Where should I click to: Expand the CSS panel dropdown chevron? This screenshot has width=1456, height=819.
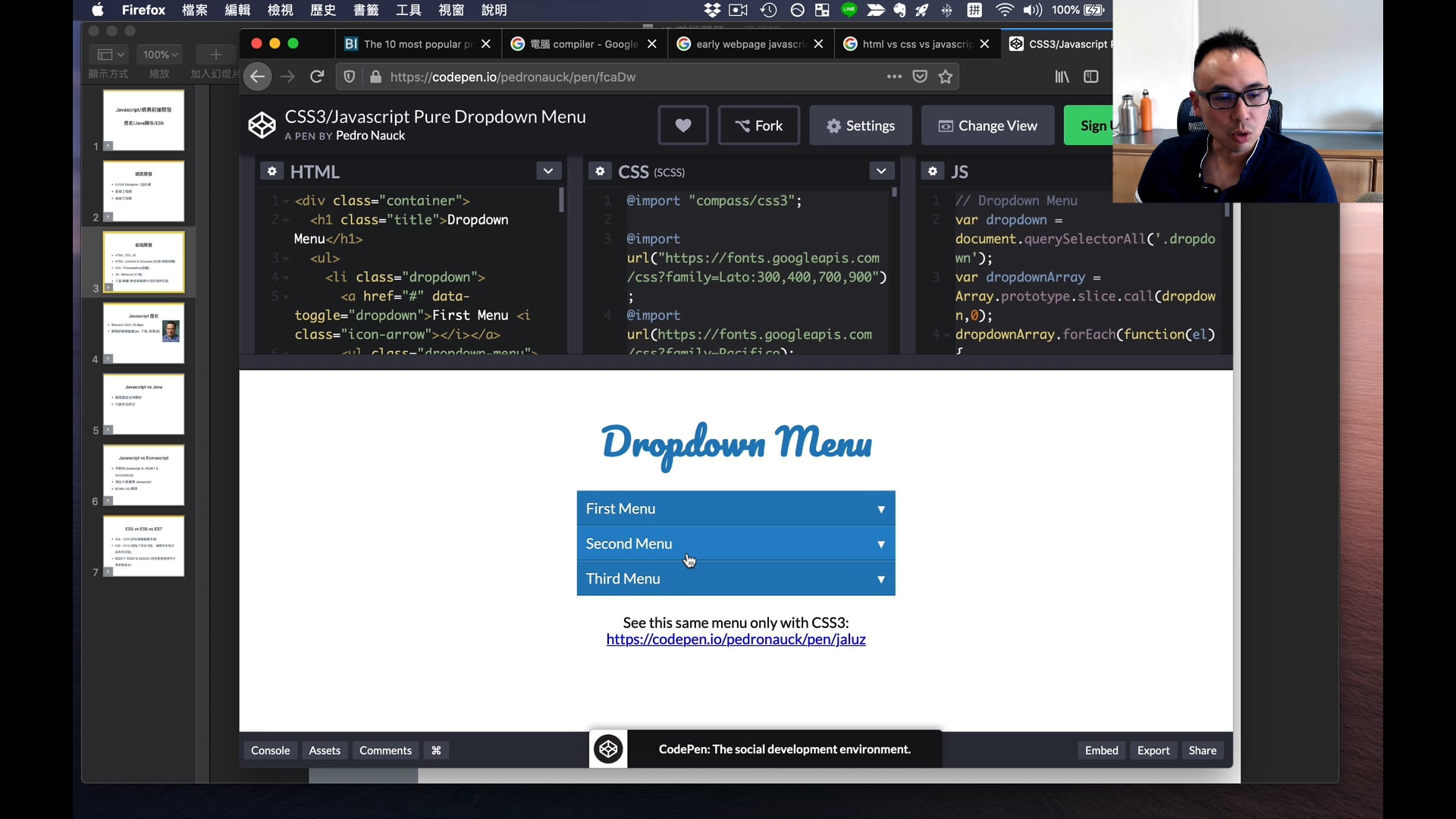[880, 171]
